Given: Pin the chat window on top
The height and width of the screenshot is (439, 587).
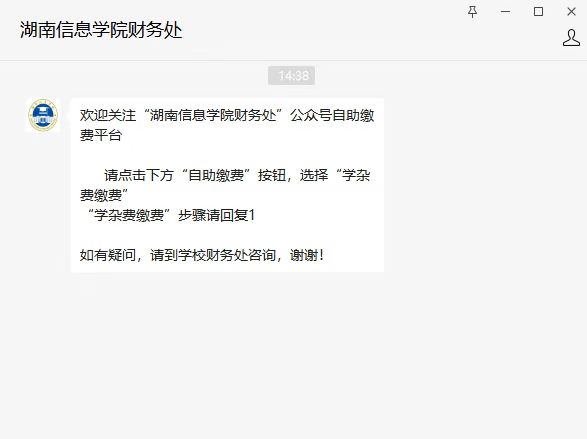Looking at the screenshot, I should click(473, 12).
